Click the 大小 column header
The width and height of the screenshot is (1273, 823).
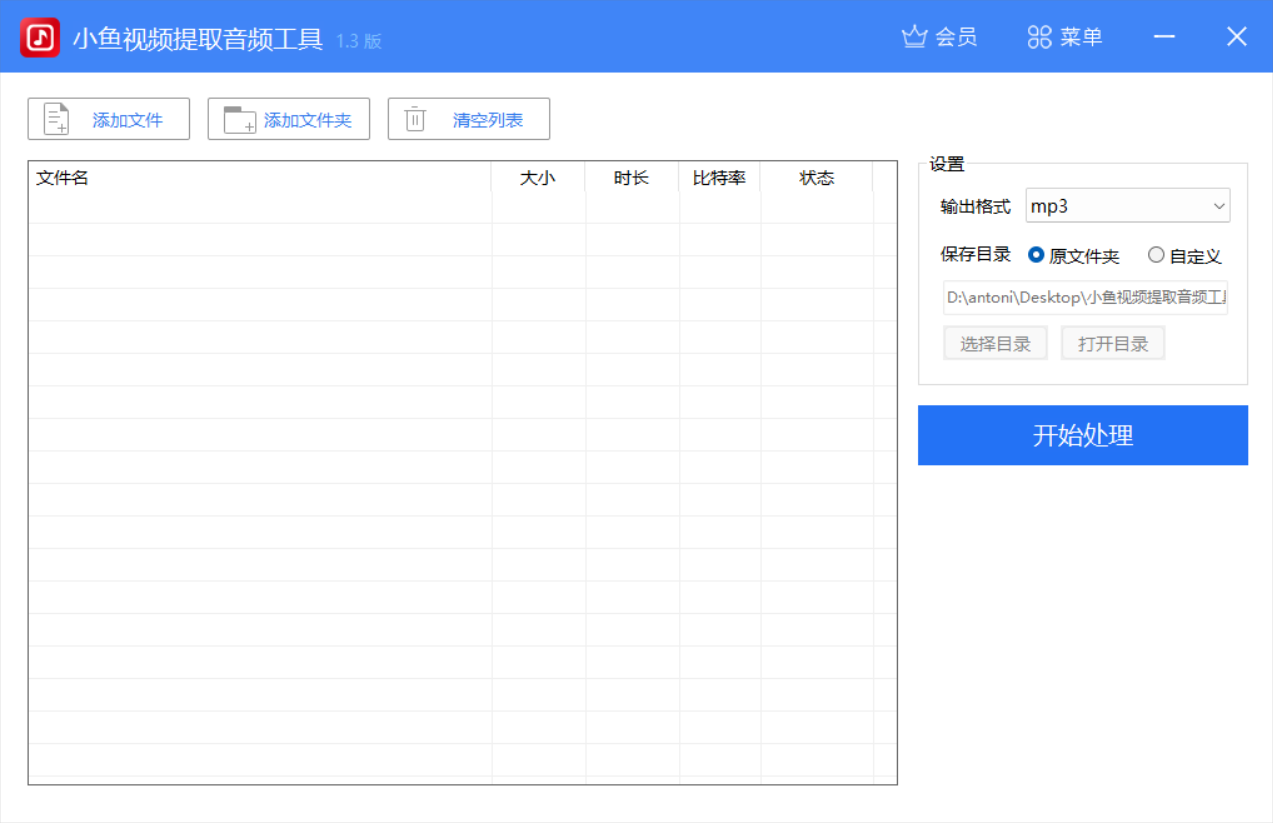point(538,178)
